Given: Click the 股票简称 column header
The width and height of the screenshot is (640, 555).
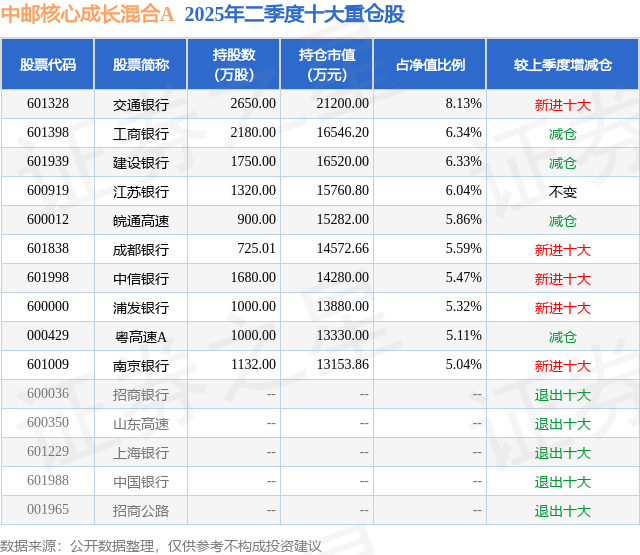Looking at the screenshot, I should [x=141, y=64].
